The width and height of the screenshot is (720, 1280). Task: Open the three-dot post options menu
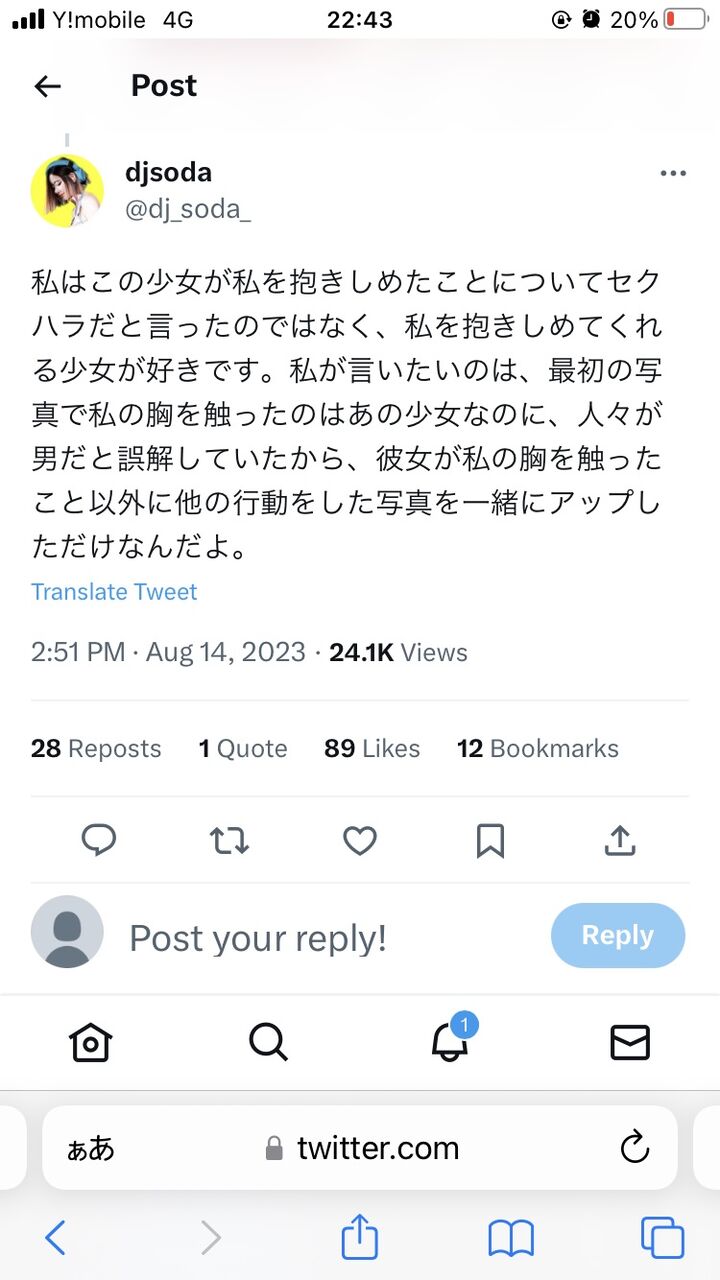click(x=673, y=174)
